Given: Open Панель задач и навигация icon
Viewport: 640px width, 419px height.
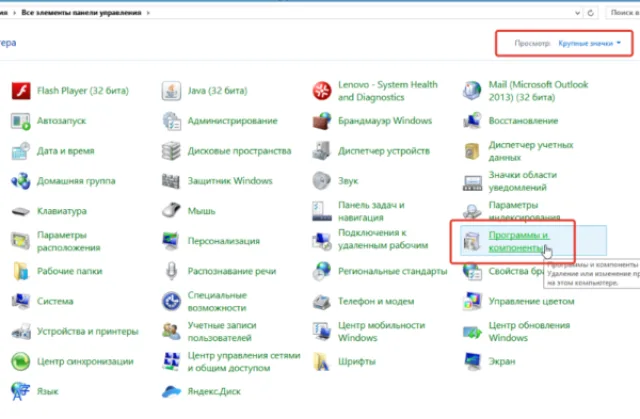Looking at the screenshot, I should tap(322, 211).
